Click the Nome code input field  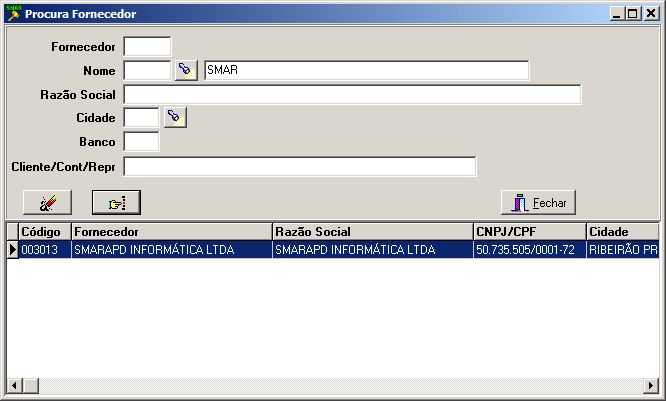(147, 70)
